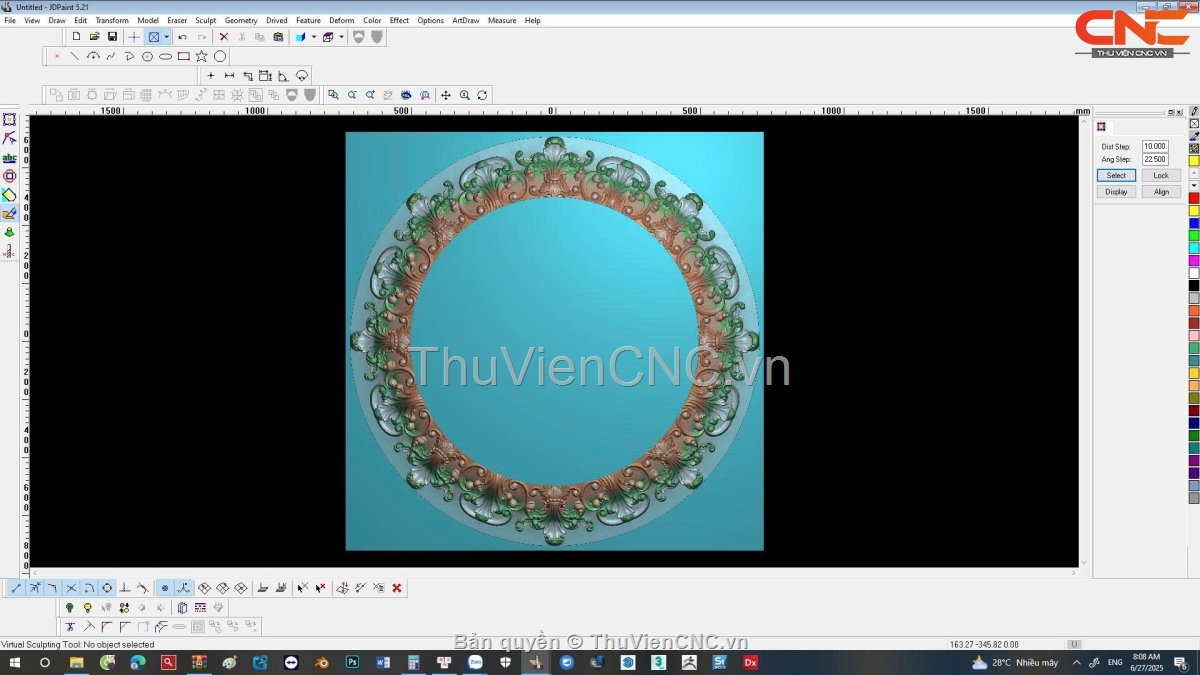Toggle the highlighted dot snap button

click(165, 588)
